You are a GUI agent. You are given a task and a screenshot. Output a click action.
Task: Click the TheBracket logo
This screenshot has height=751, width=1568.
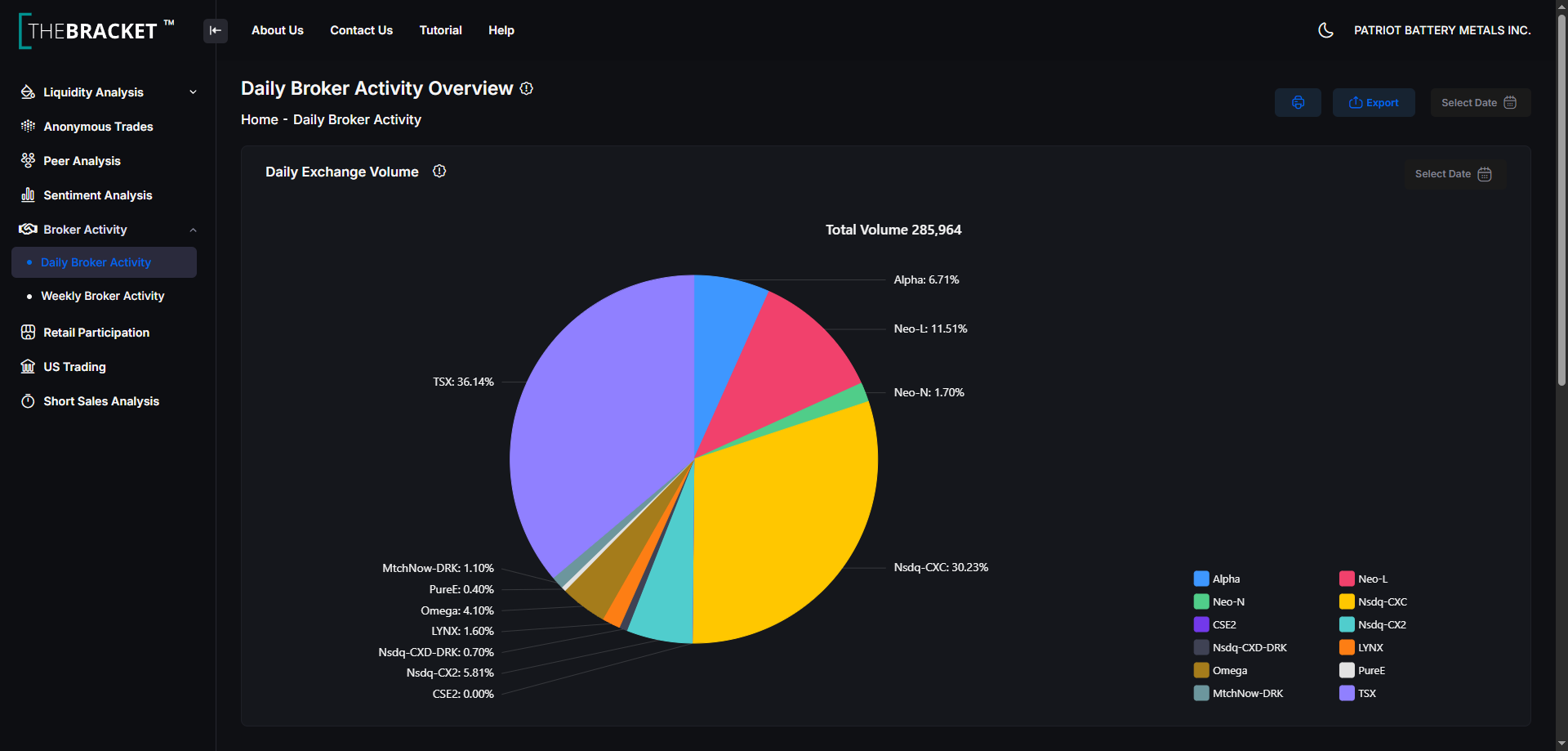click(x=96, y=31)
